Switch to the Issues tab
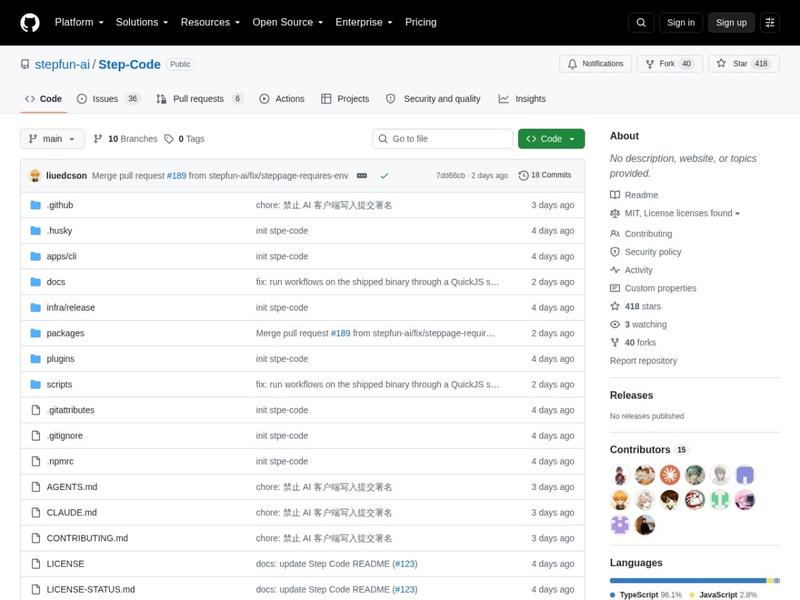This screenshot has height=600, width=800. [108, 99]
